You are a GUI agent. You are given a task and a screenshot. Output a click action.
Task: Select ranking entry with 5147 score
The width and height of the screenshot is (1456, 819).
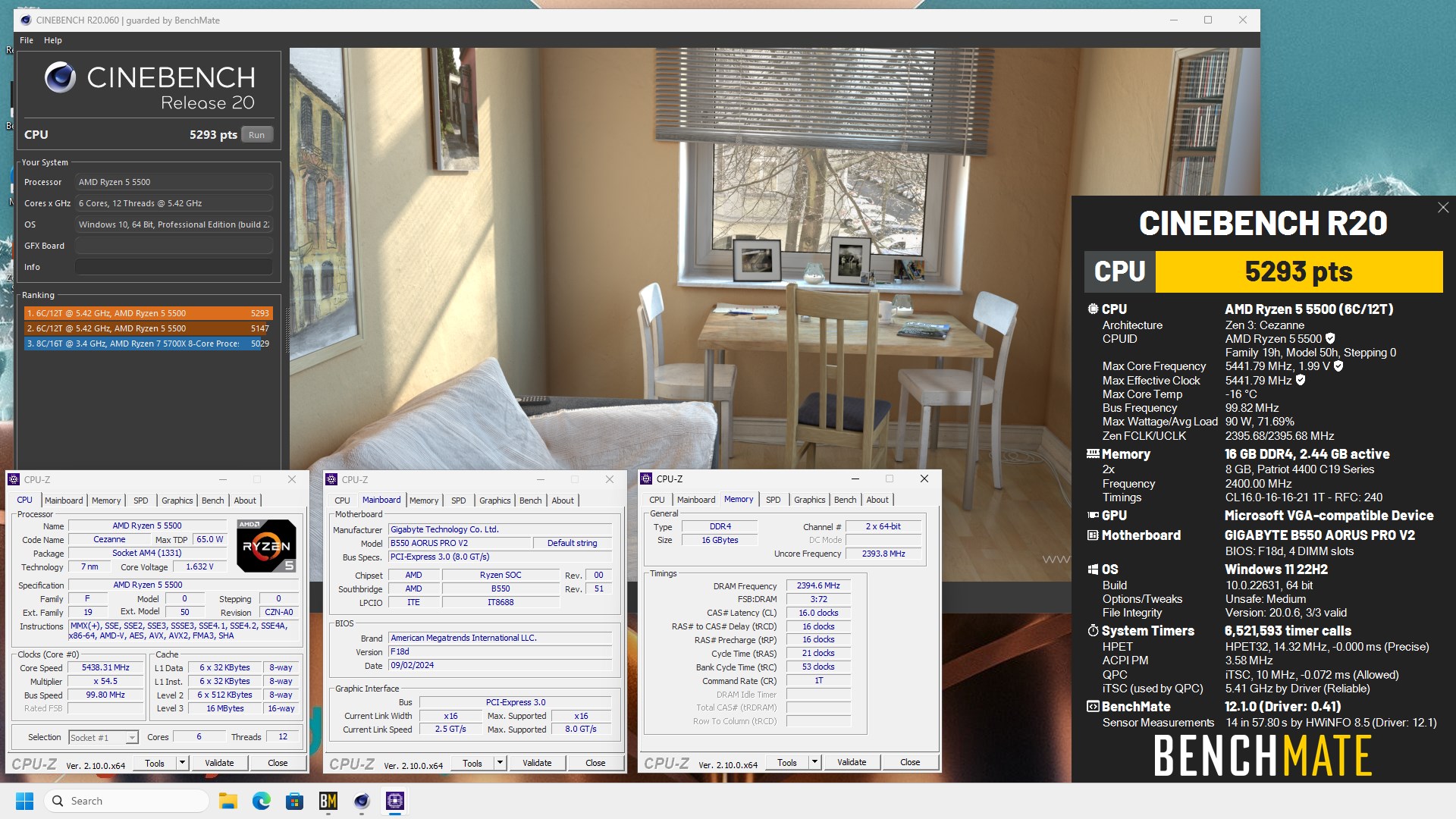pos(148,328)
